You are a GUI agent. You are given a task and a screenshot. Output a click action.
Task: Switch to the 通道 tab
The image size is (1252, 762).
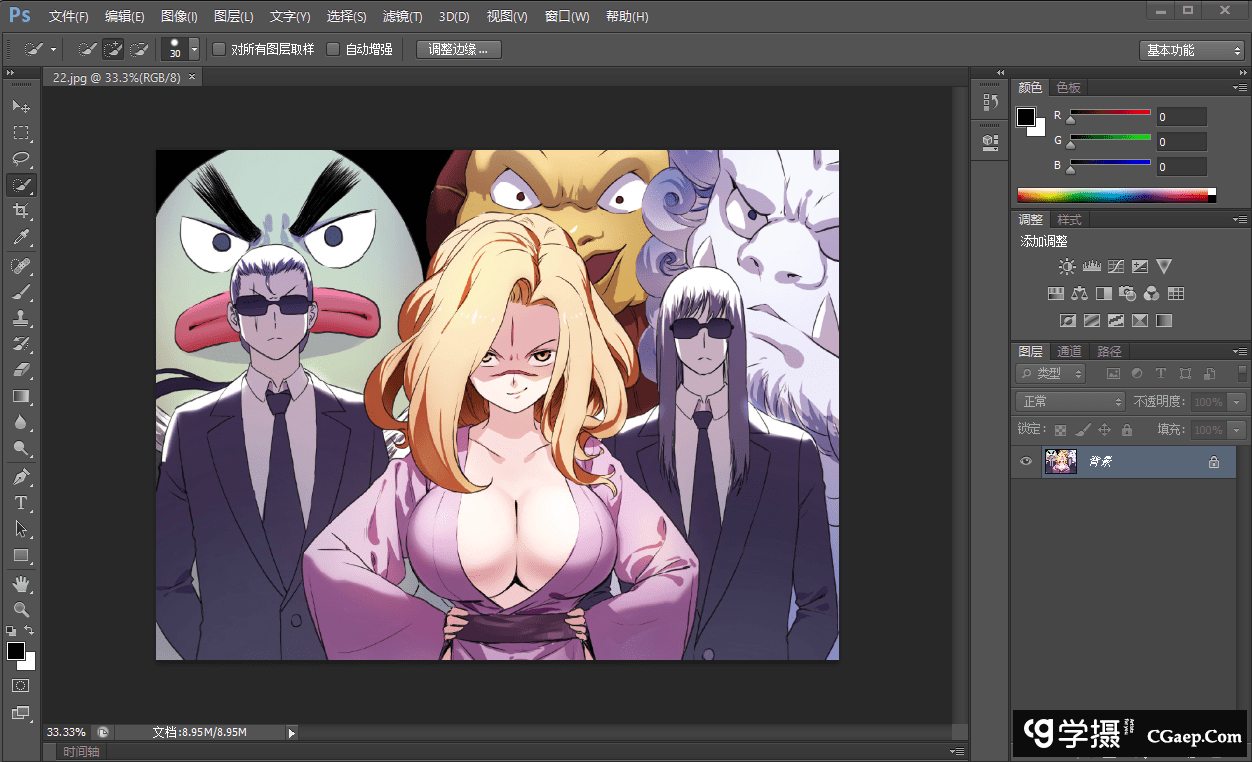click(x=1069, y=351)
